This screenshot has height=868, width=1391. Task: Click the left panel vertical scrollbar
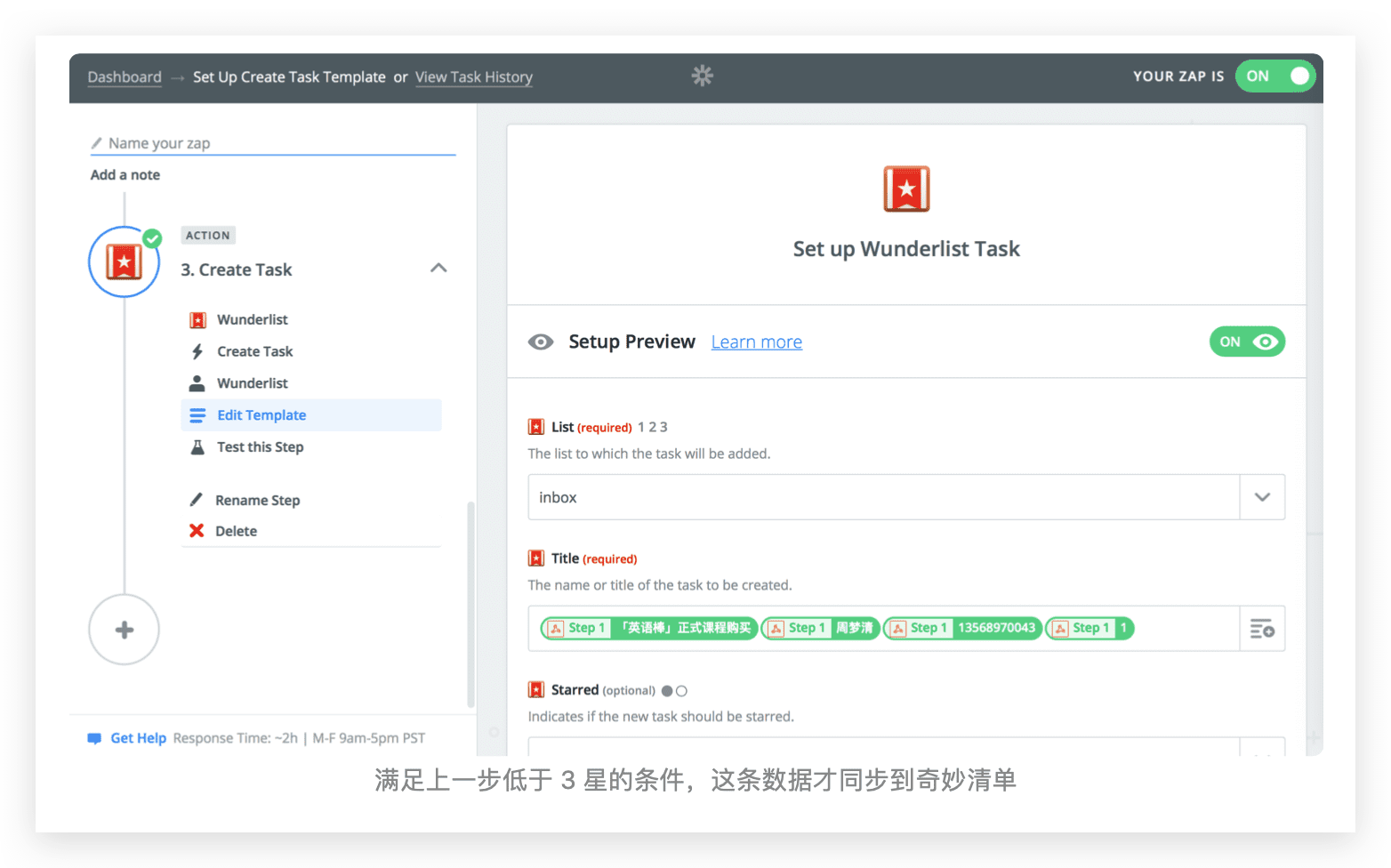click(470, 605)
